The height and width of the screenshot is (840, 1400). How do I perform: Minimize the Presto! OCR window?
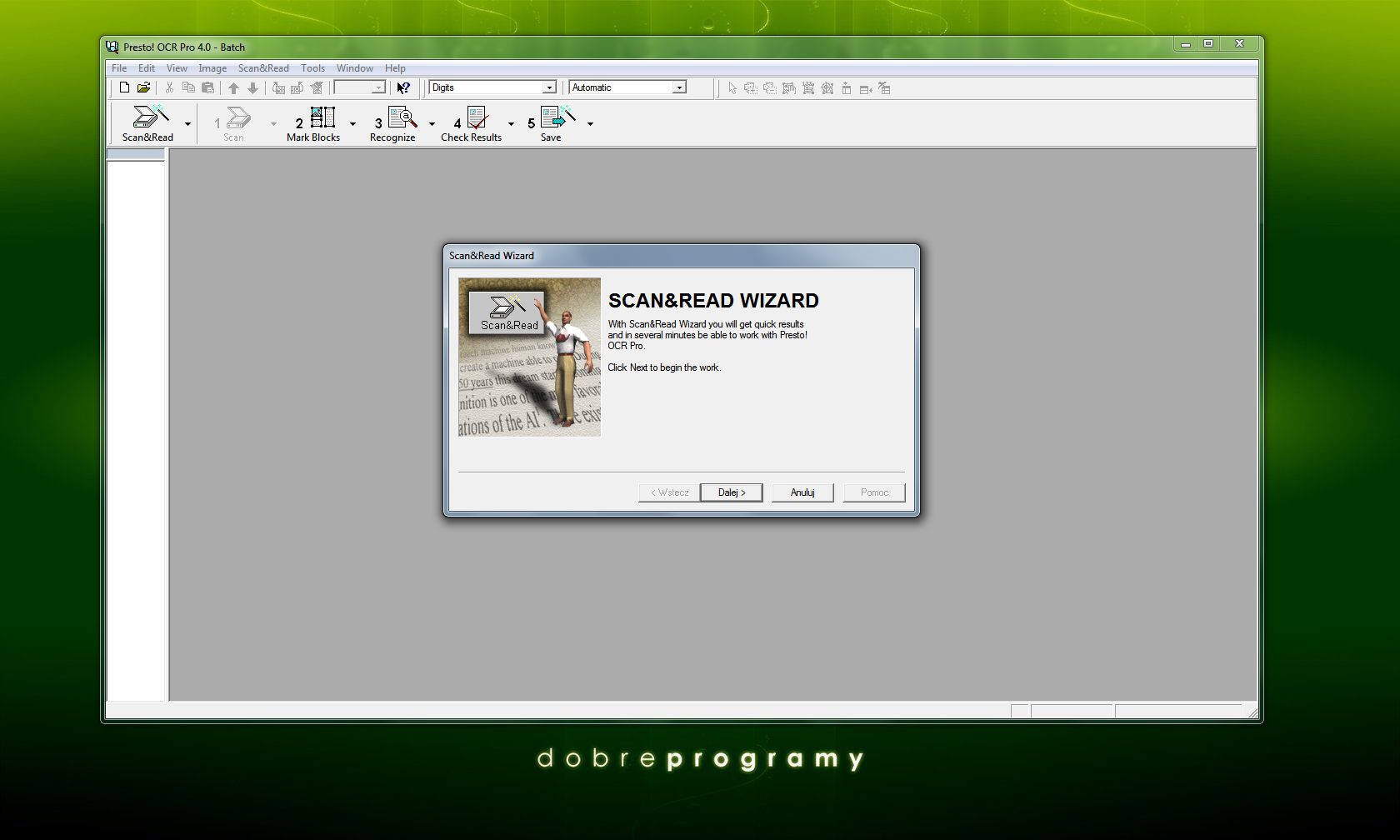click(x=1186, y=44)
